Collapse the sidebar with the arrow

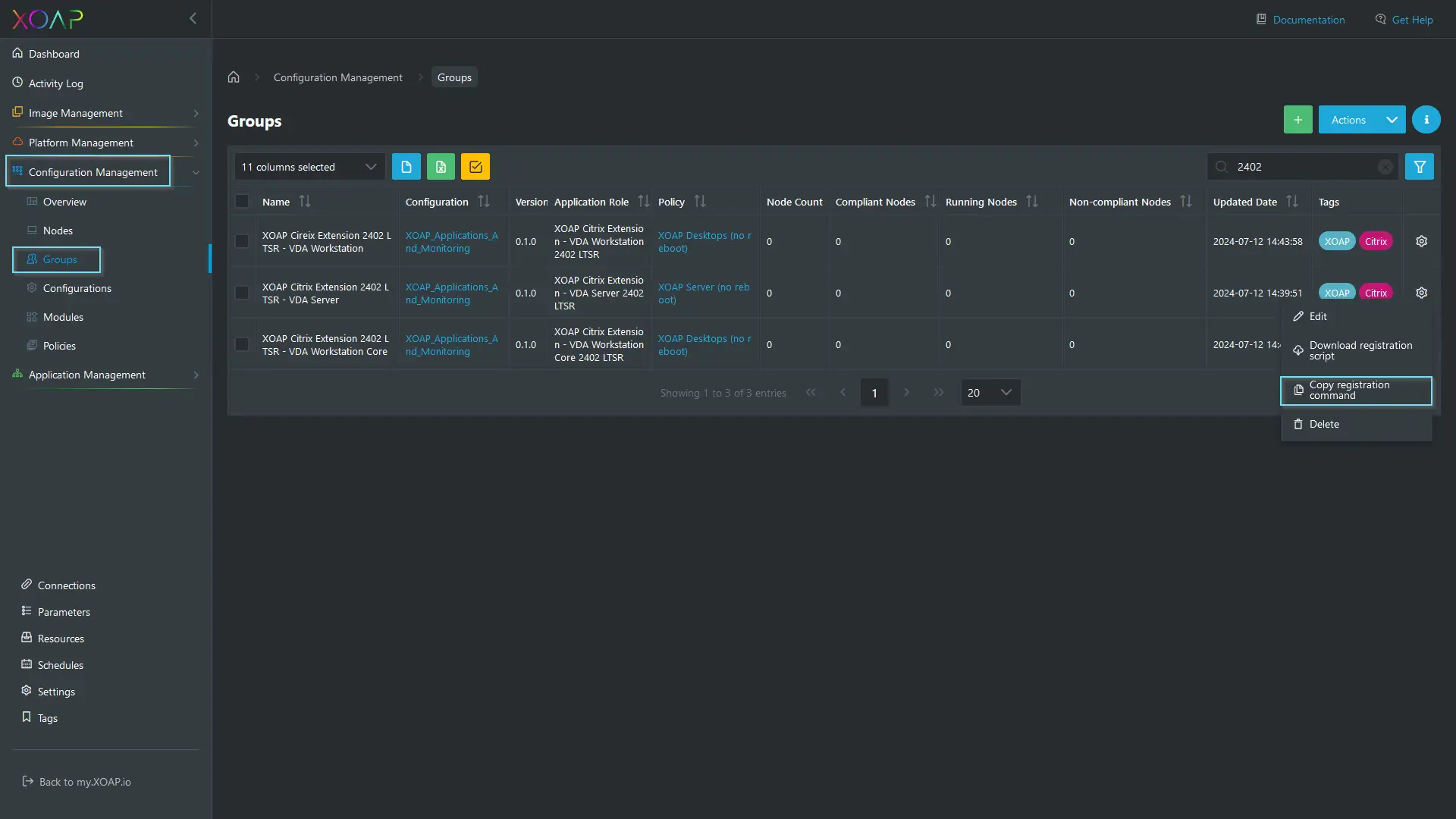(x=193, y=18)
